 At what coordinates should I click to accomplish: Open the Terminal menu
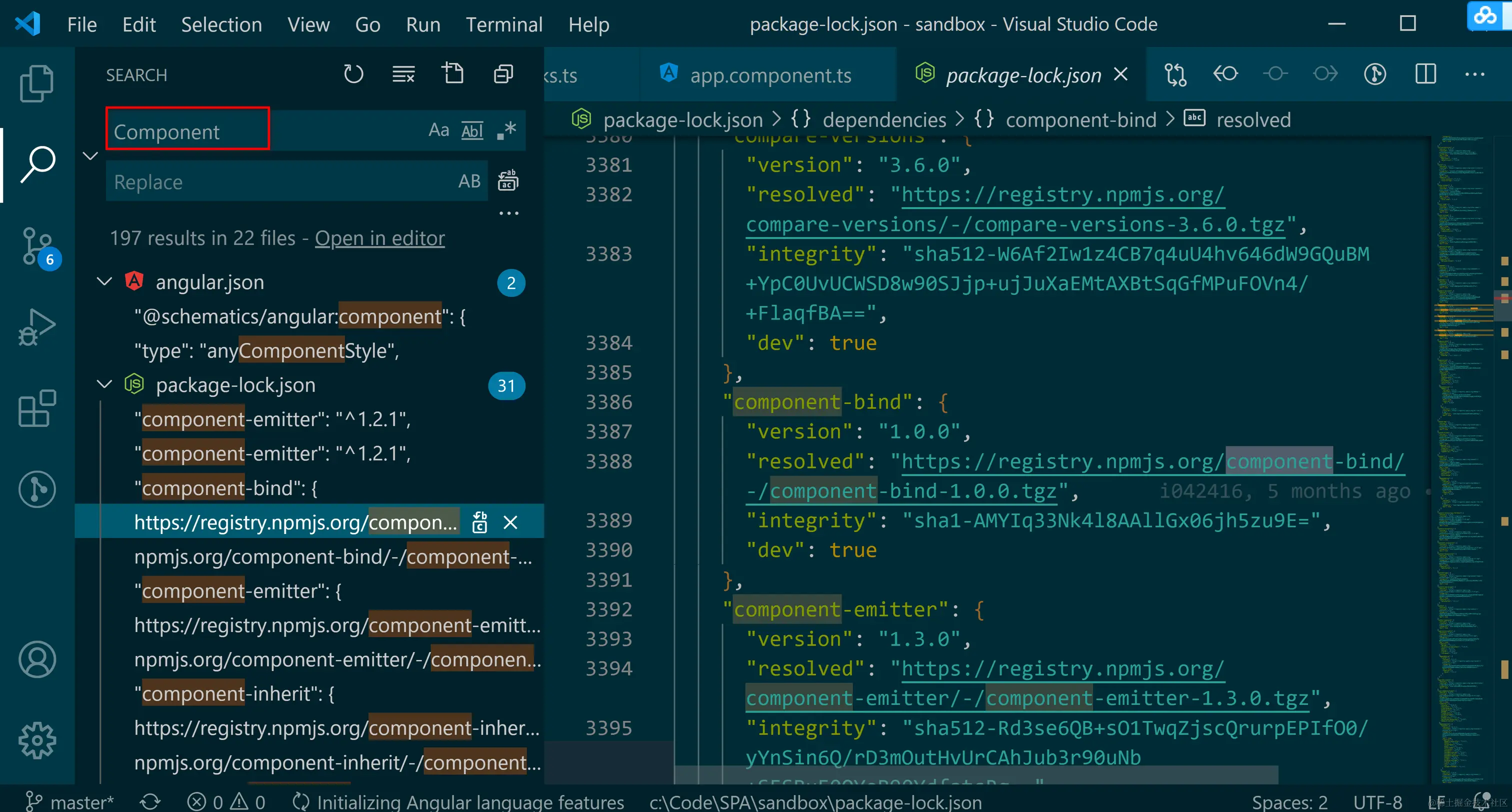coord(503,24)
